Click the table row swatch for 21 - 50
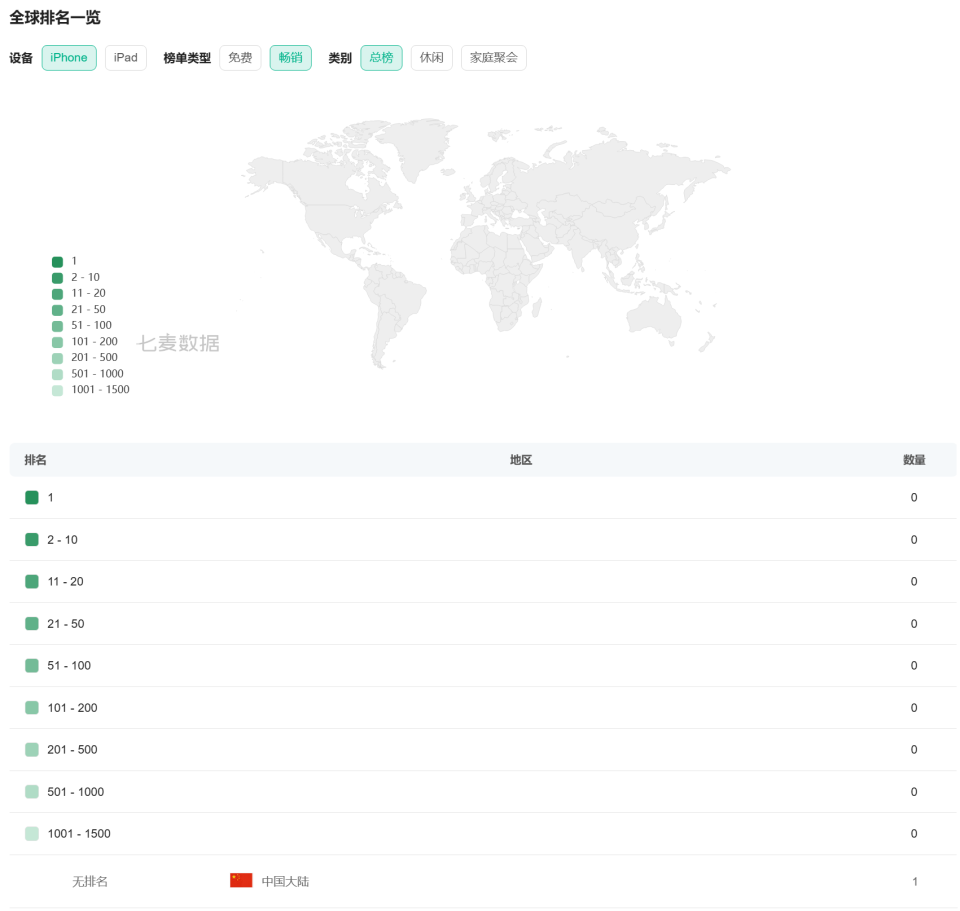Screen dimensions: 960x911 (32, 623)
